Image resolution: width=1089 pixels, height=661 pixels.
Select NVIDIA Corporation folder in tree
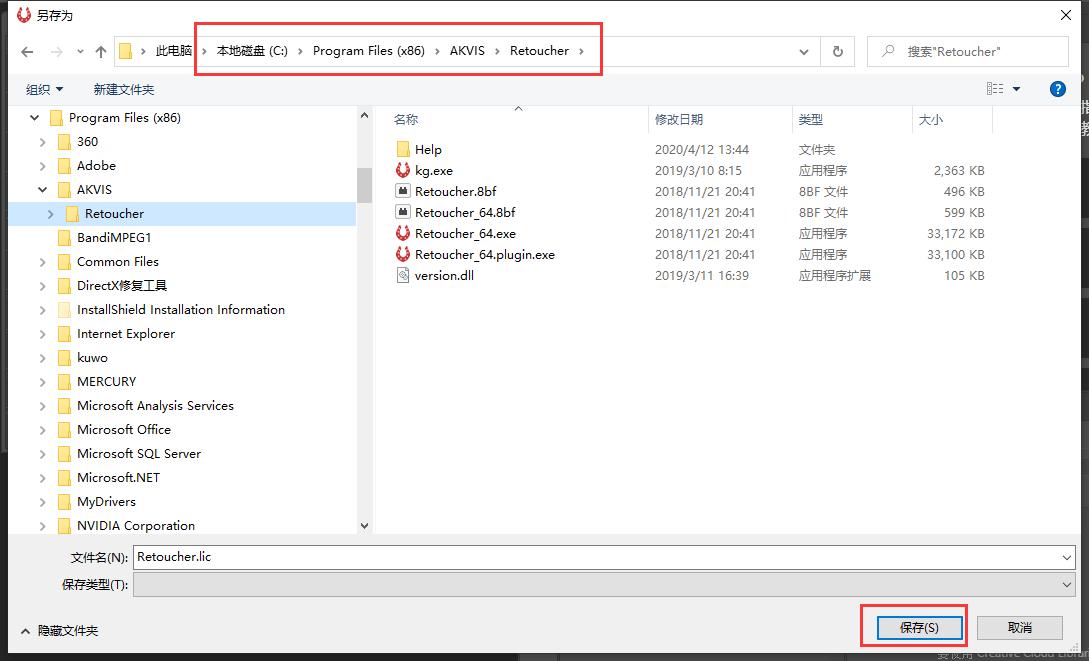(135, 526)
